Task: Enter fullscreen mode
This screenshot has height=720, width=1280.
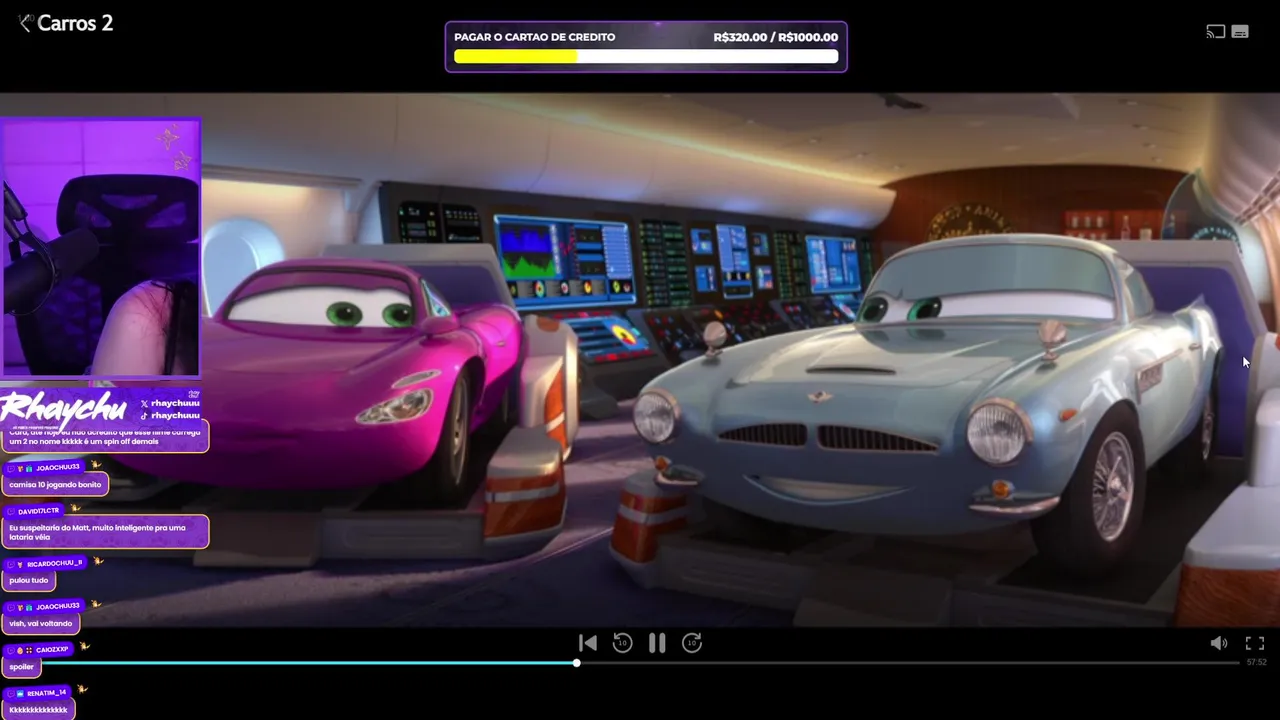Action: click(1255, 643)
